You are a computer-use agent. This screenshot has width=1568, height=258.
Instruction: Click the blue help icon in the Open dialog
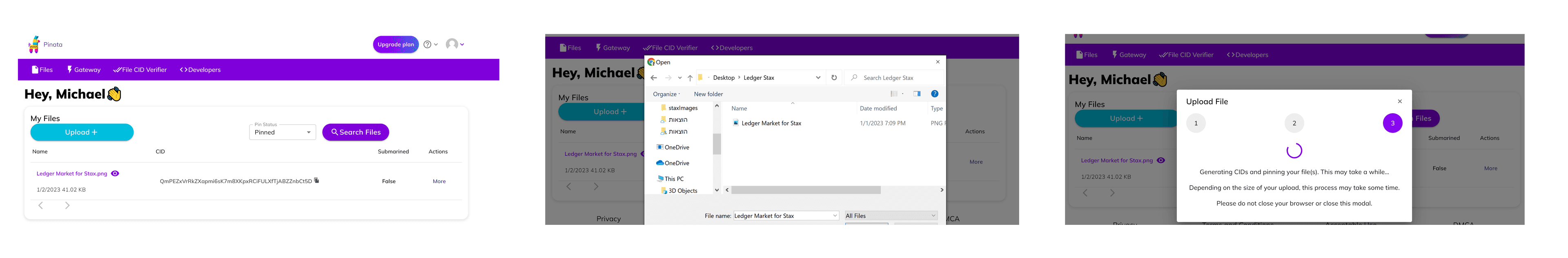[x=934, y=94]
